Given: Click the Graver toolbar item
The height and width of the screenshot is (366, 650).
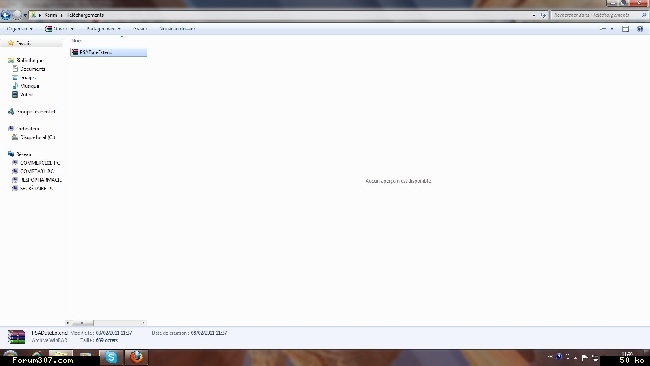Looking at the screenshot, I should (140, 29).
